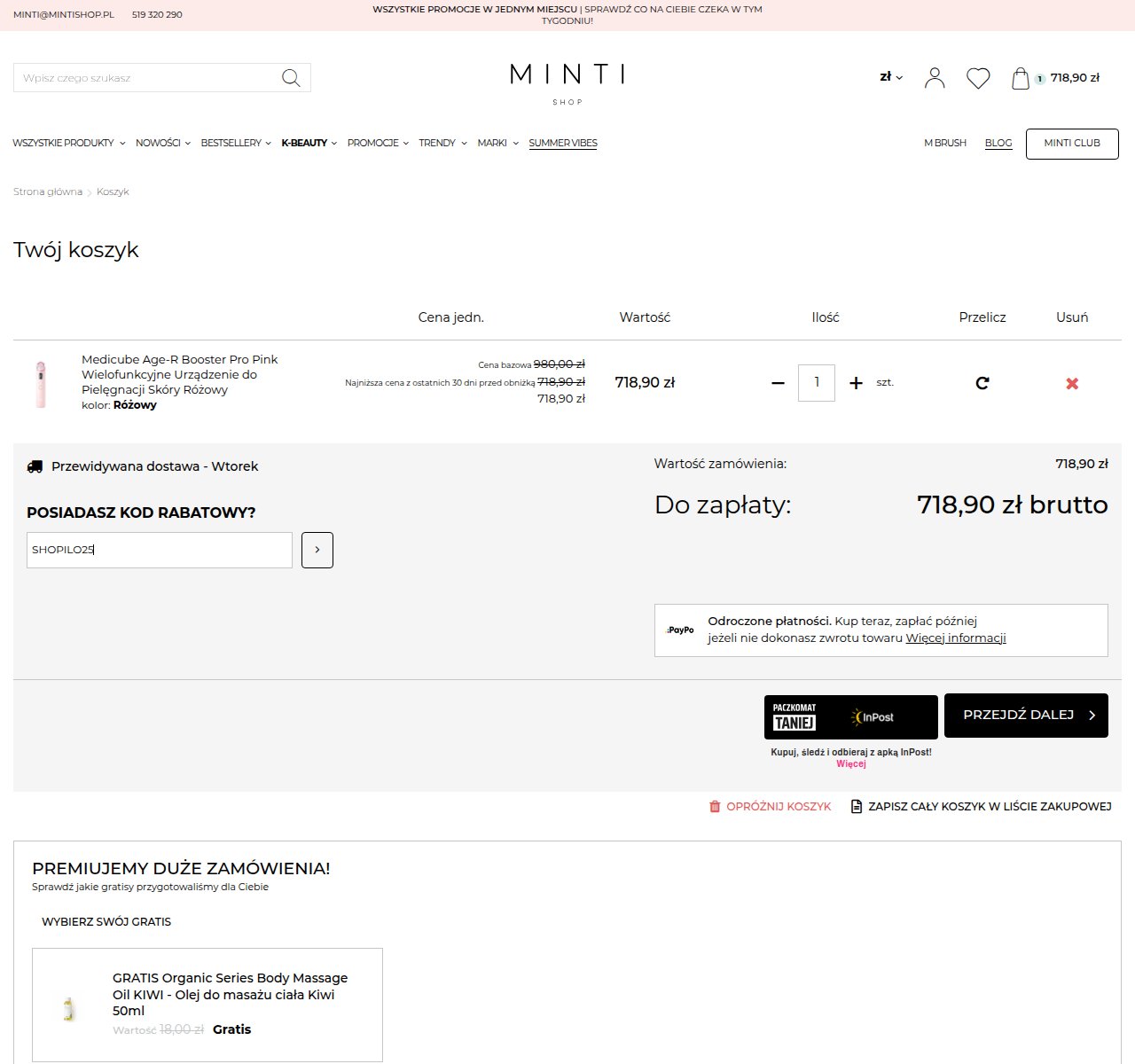
Task: Click cart total 718,90 zł in header
Action: 1075,78
